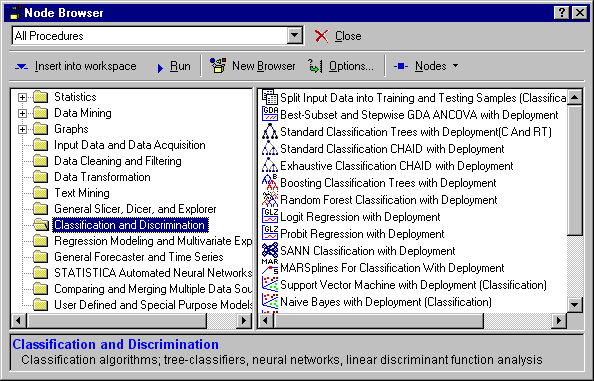Click Standard Classification Trees (C And RT) icon

tap(270, 131)
